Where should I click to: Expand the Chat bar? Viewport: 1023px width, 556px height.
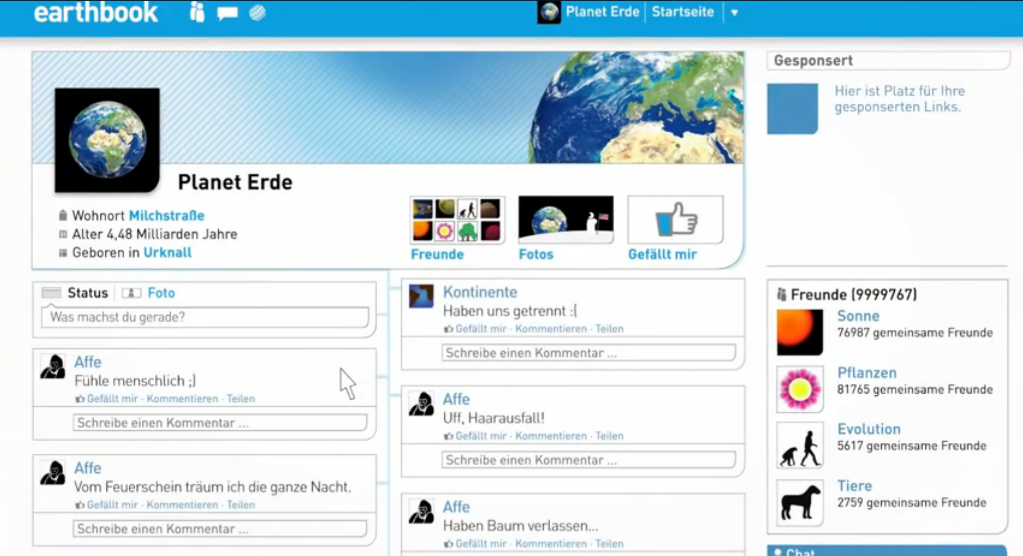(887, 551)
